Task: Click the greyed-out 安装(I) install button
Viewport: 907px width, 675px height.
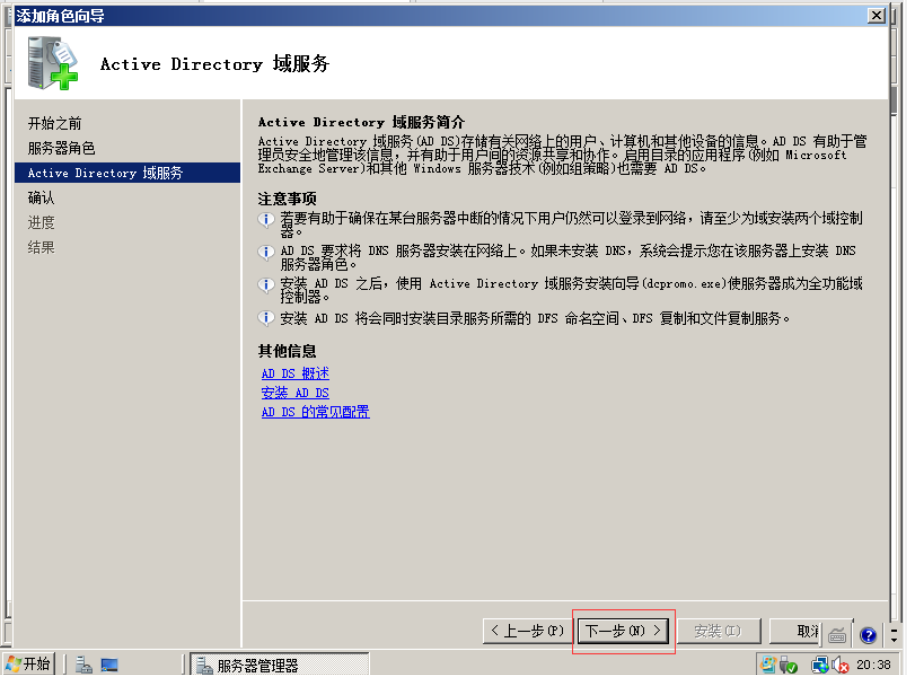Action: pos(718,630)
